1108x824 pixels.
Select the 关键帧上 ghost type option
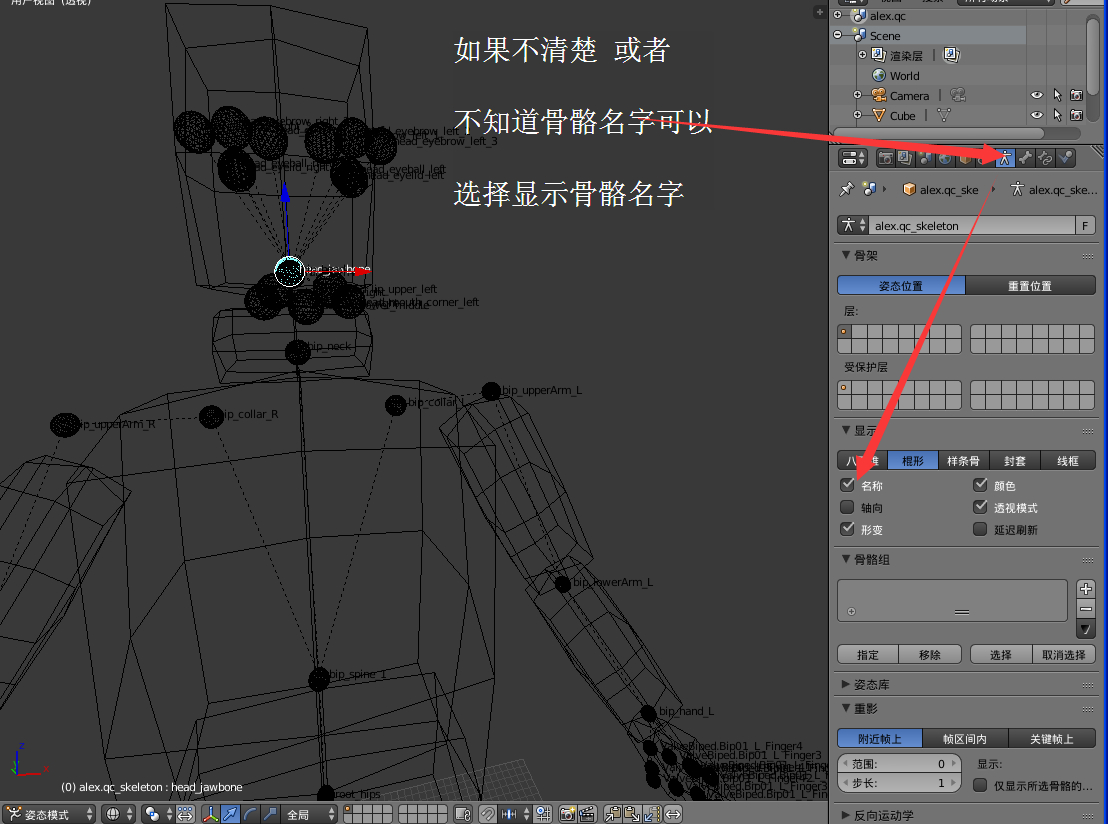(1051, 738)
